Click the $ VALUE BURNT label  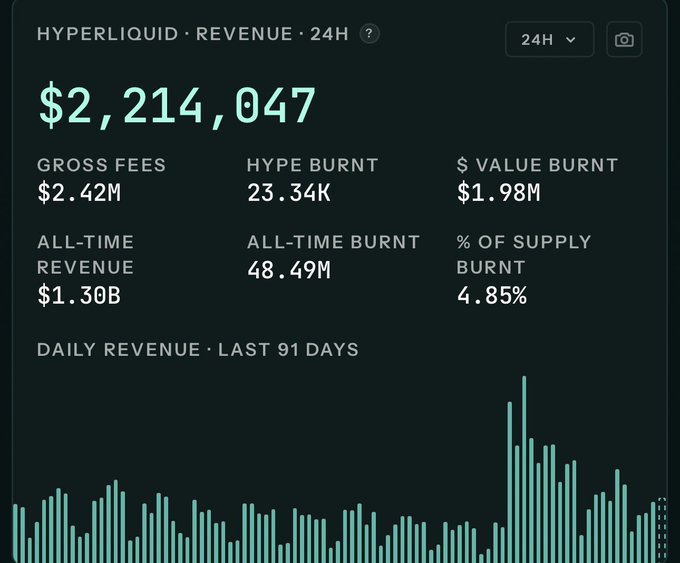pos(537,165)
